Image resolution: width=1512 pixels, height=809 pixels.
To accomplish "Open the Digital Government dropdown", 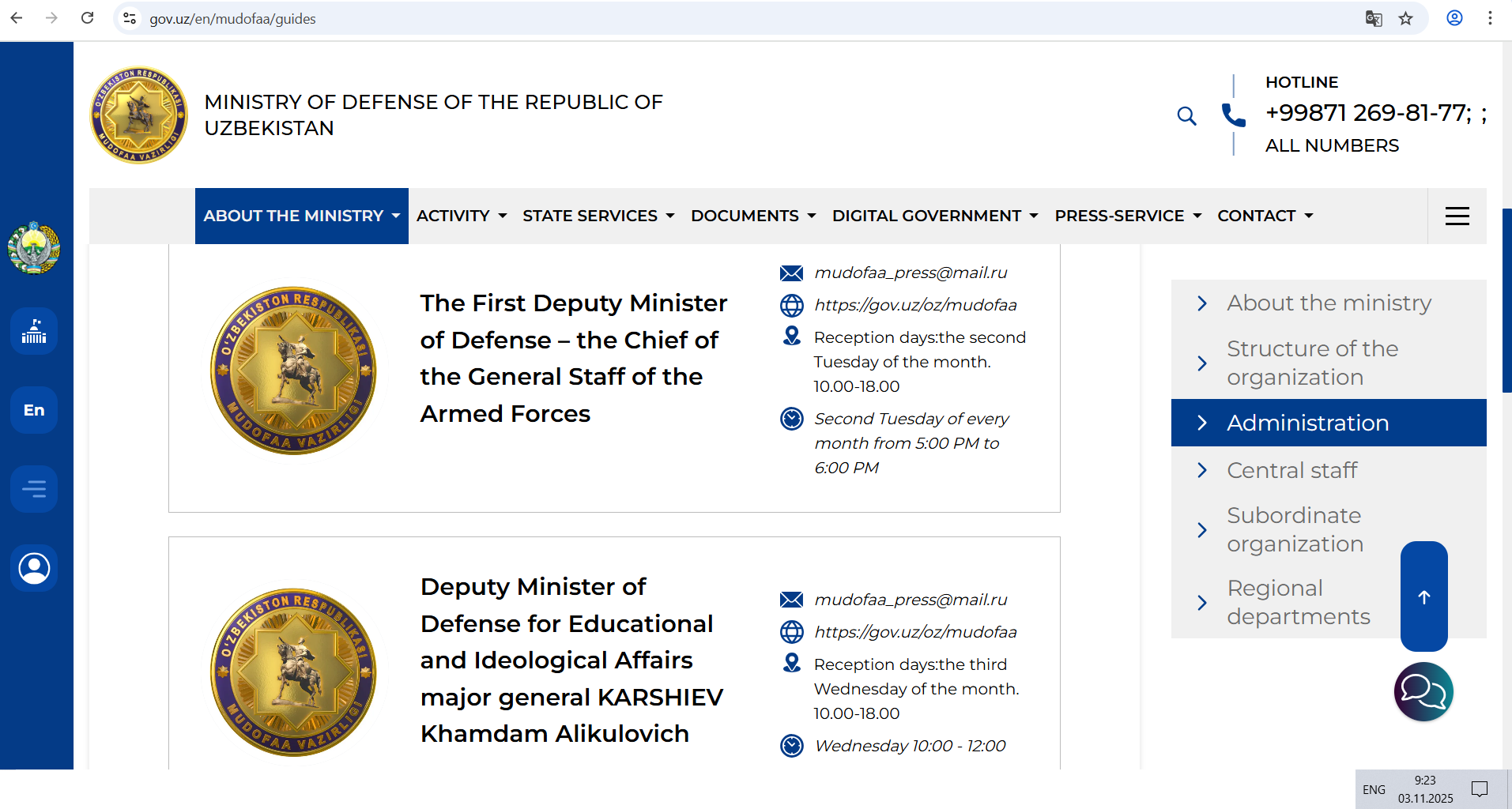I will [934, 216].
